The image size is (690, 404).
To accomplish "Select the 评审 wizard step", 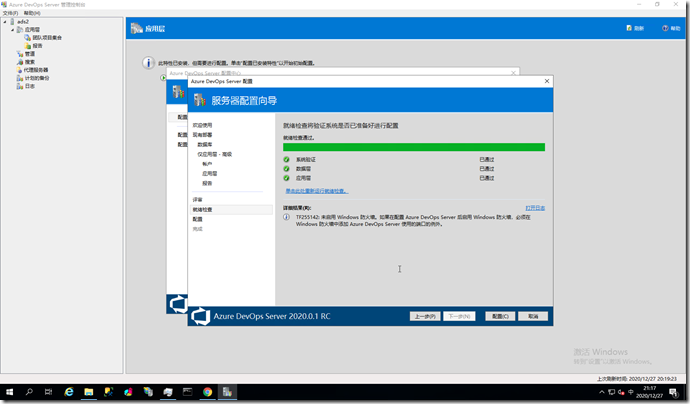I will pyautogui.click(x=198, y=199).
